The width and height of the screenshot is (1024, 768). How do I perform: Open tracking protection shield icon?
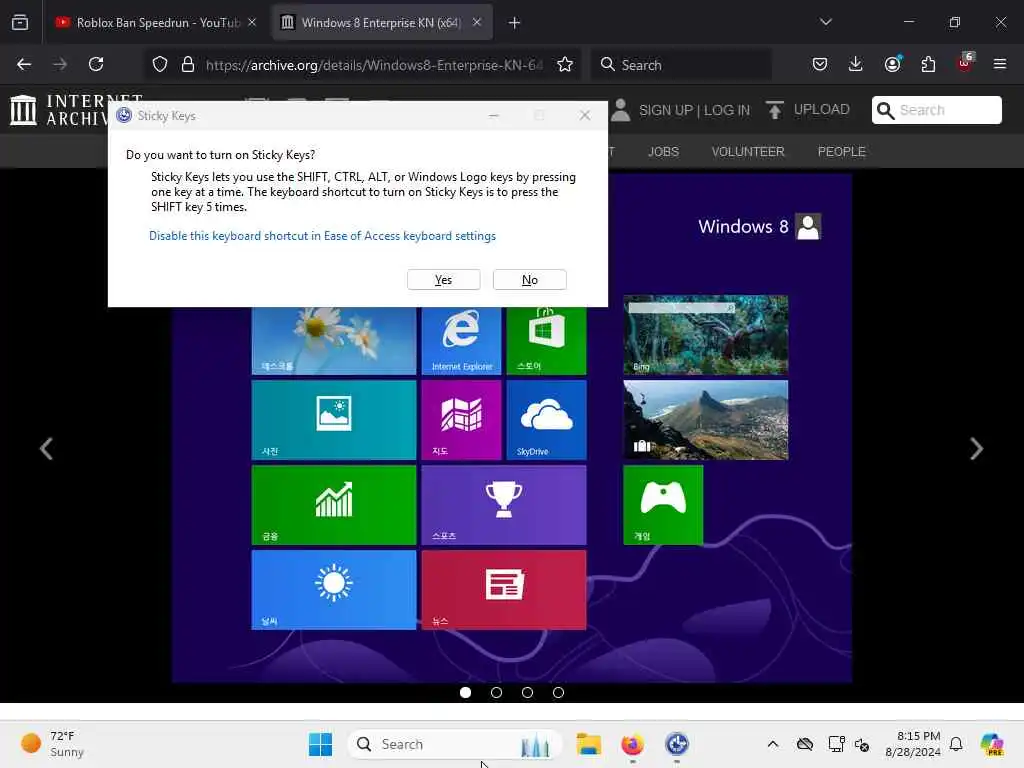click(x=160, y=64)
